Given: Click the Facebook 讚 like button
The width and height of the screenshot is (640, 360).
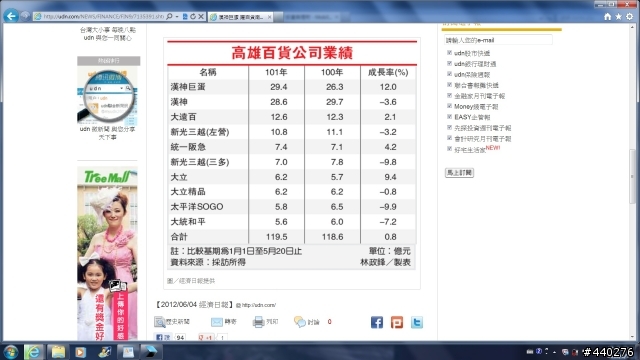Looking at the screenshot, I should (x=163, y=337).
